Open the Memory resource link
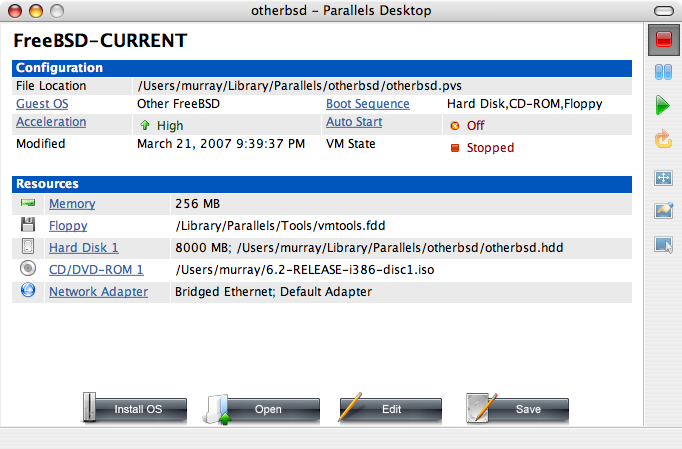The height and width of the screenshot is (449, 682). click(x=72, y=204)
